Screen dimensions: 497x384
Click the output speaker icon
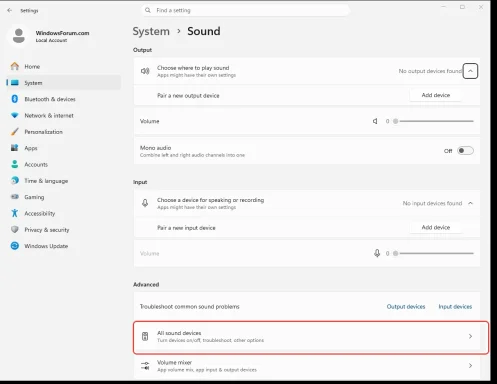click(x=145, y=71)
